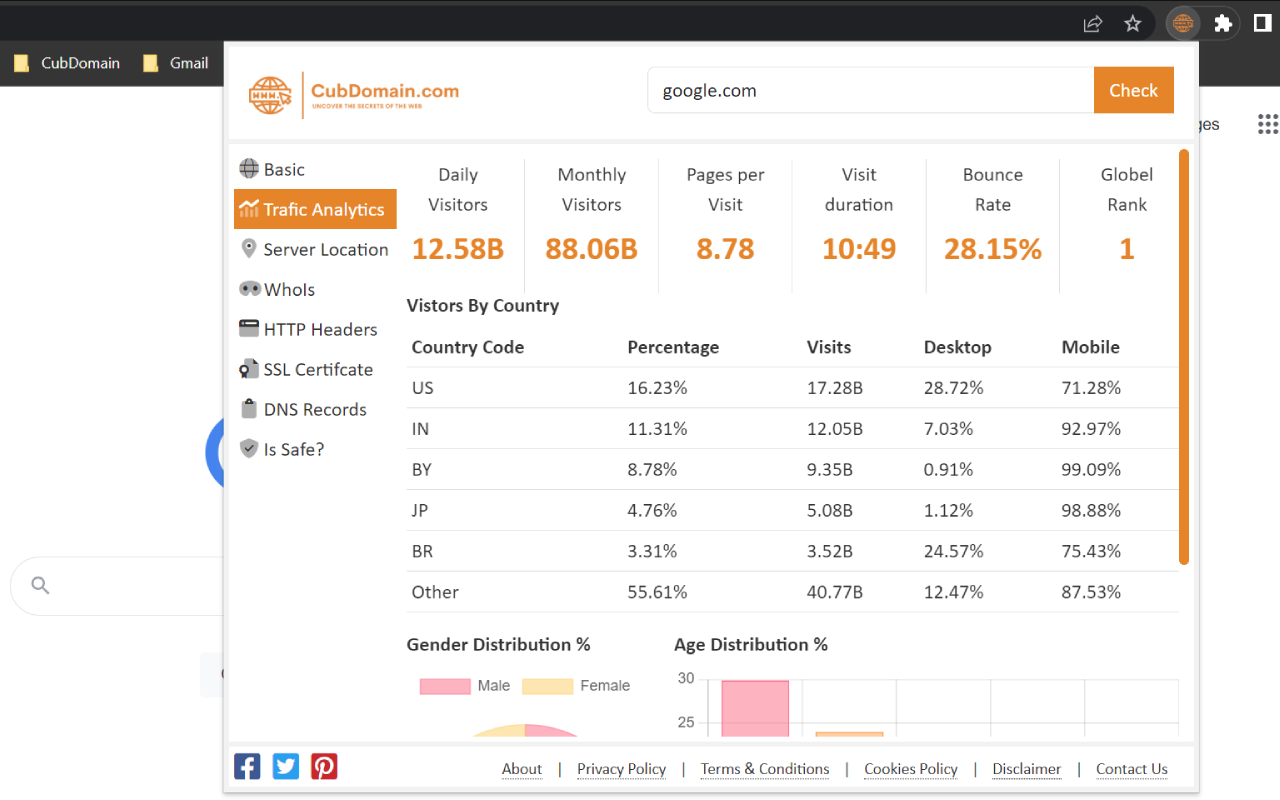Click the Pages per Visit value 8.78
Image resolution: width=1280 pixels, height=800 pixels.
click(x=726, y=249)
